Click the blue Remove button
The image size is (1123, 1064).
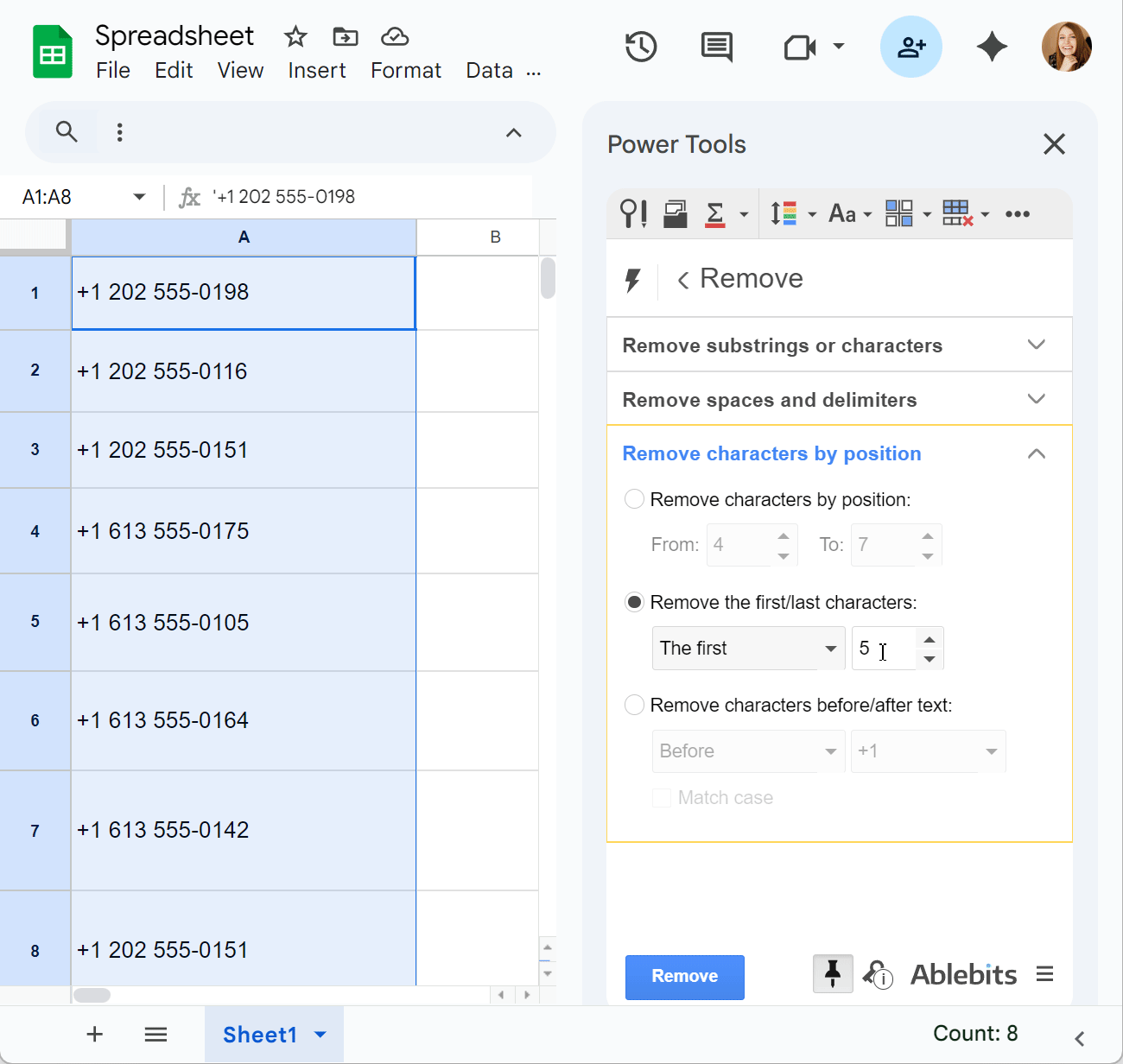click(684, 977)
